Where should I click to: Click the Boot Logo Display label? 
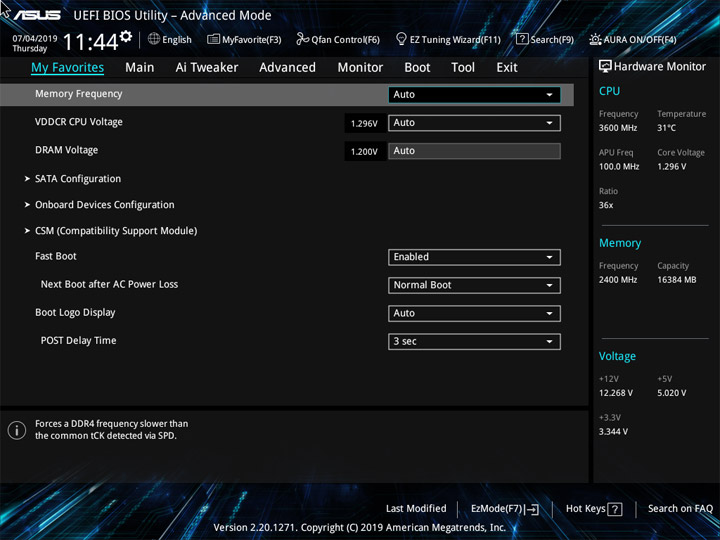tap(75, 313)
